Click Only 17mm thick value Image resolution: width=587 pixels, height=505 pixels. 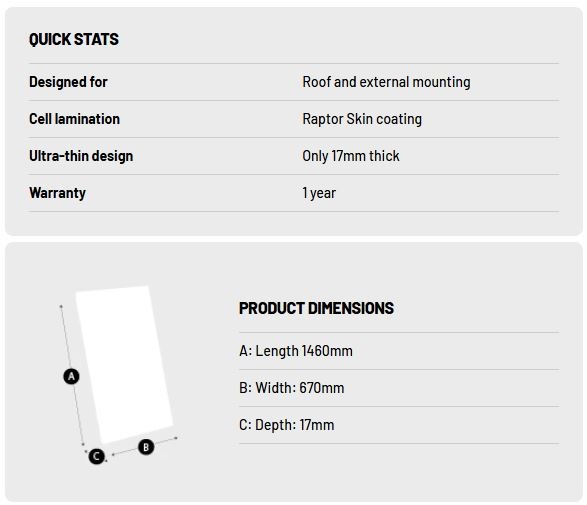[351, 156]
